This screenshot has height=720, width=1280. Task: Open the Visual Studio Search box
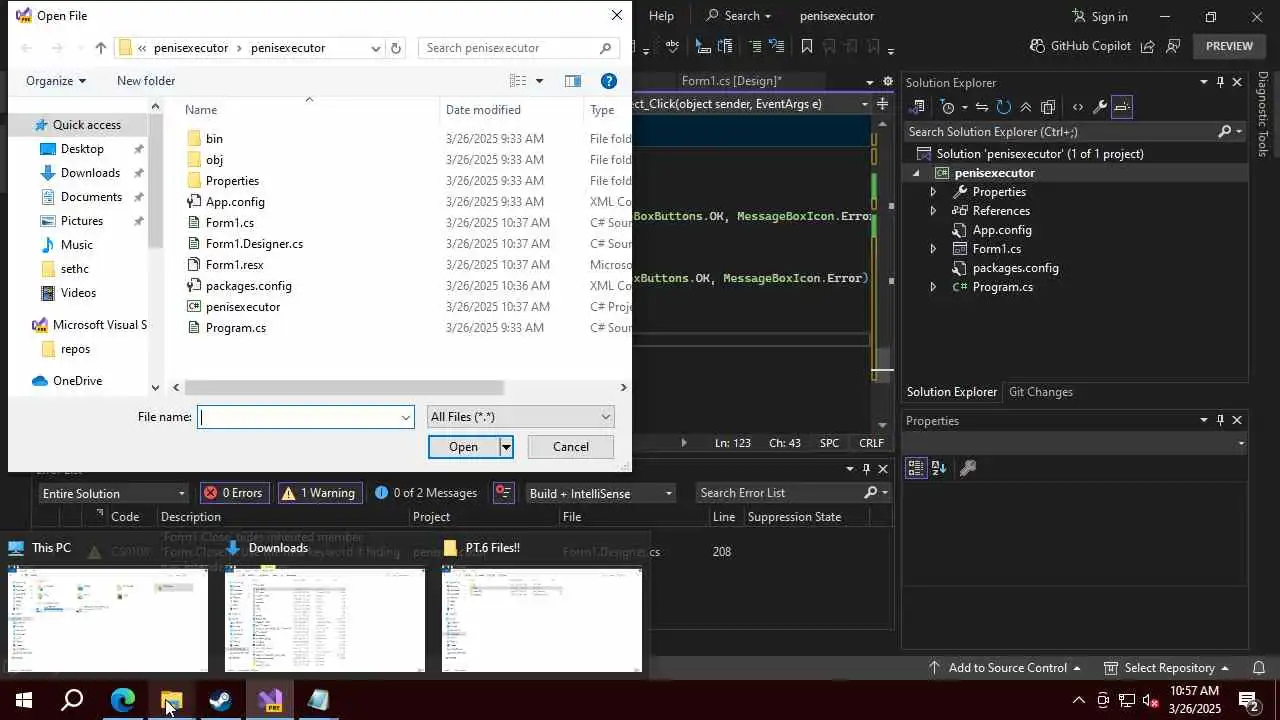[x=738, y=16]
